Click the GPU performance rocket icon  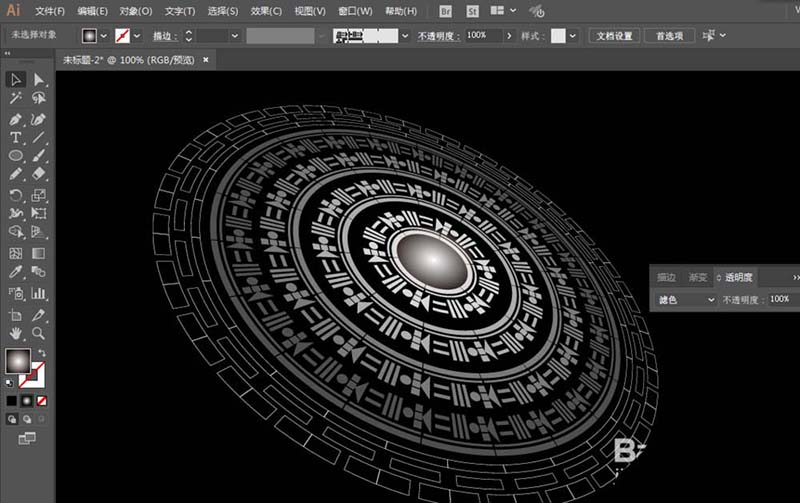click(x=537, y=11)
